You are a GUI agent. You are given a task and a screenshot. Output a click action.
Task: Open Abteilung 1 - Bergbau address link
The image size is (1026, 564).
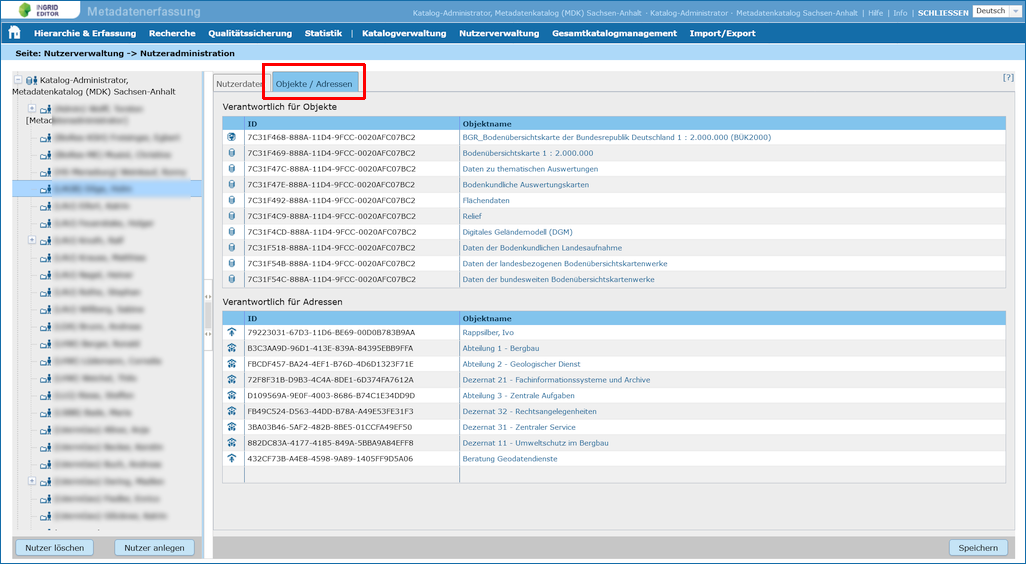tap(501, 348)
